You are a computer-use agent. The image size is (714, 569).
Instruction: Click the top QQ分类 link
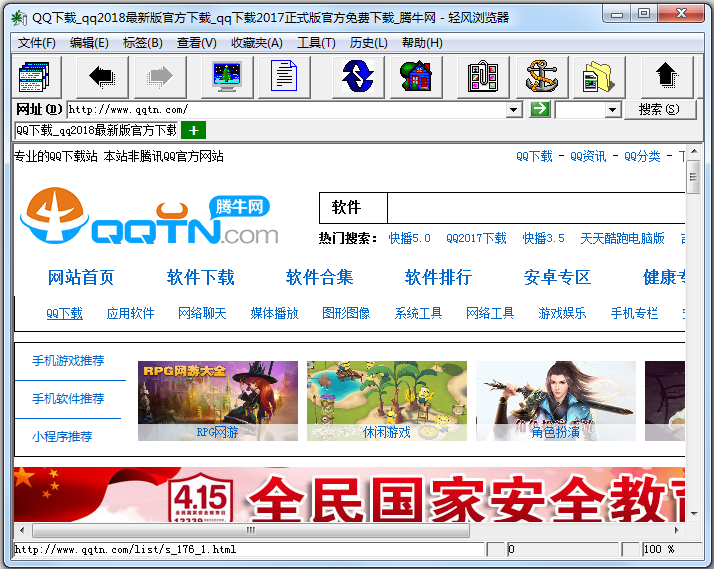pos(642,157)
